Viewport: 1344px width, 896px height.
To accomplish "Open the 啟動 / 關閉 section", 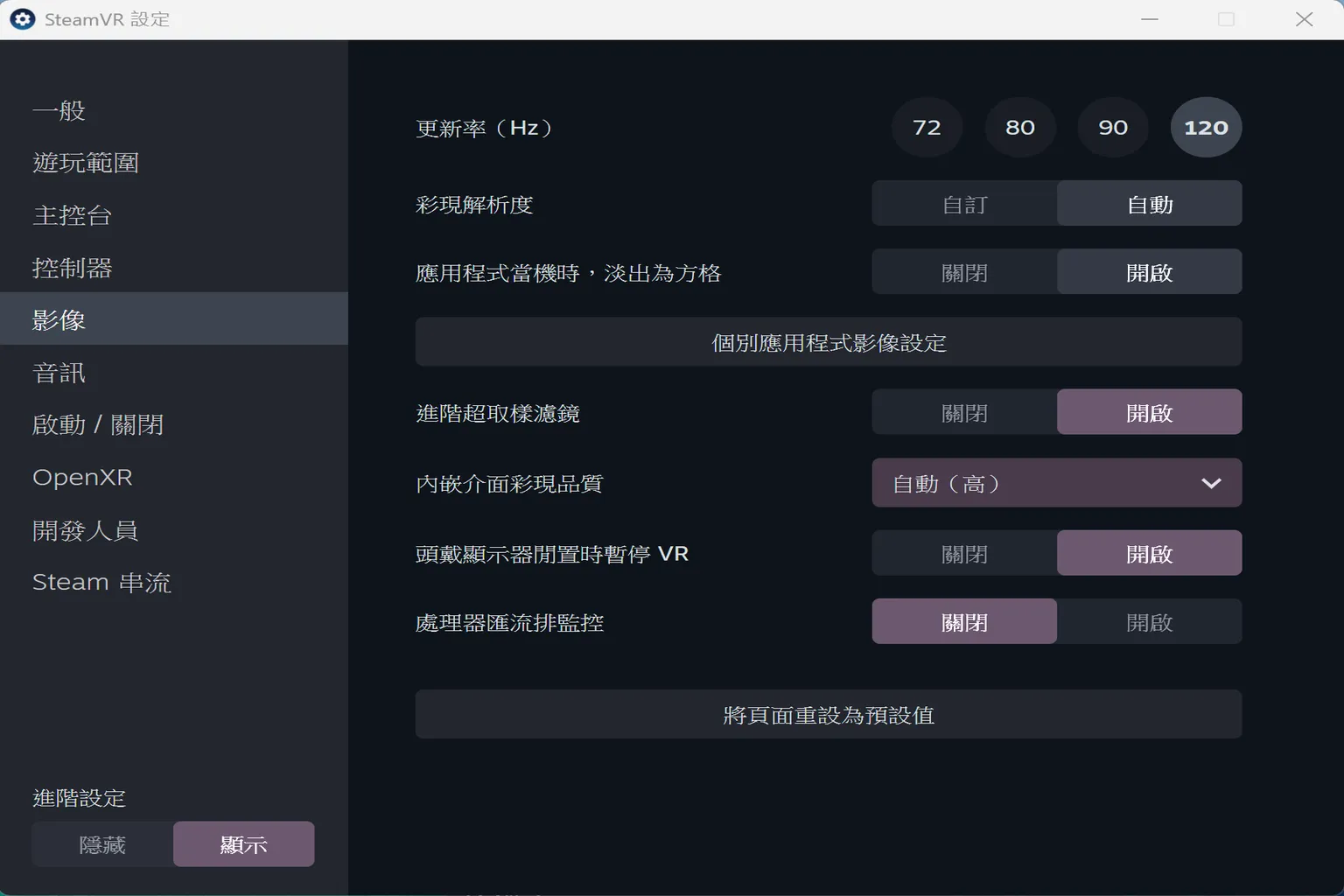I will click(97, 424).
